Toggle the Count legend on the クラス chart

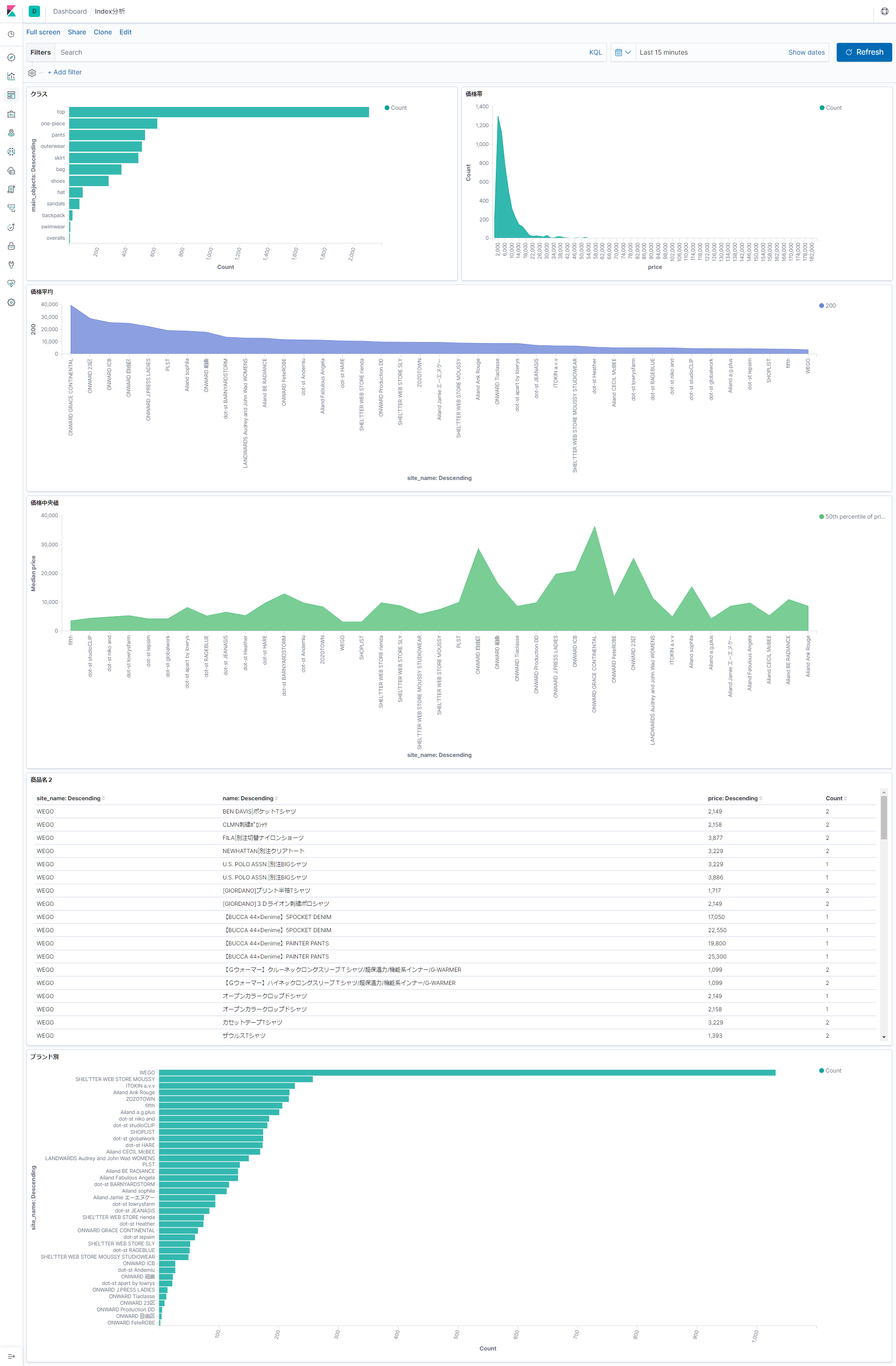(395, 107)
